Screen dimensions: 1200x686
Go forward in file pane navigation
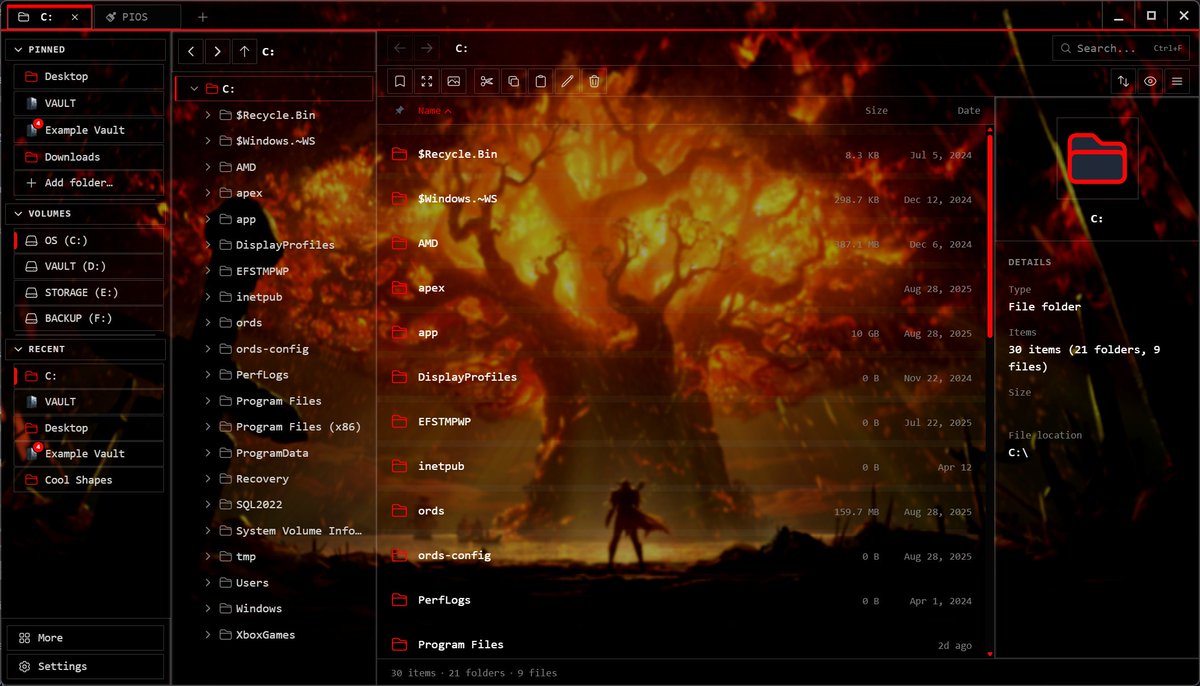427,48
